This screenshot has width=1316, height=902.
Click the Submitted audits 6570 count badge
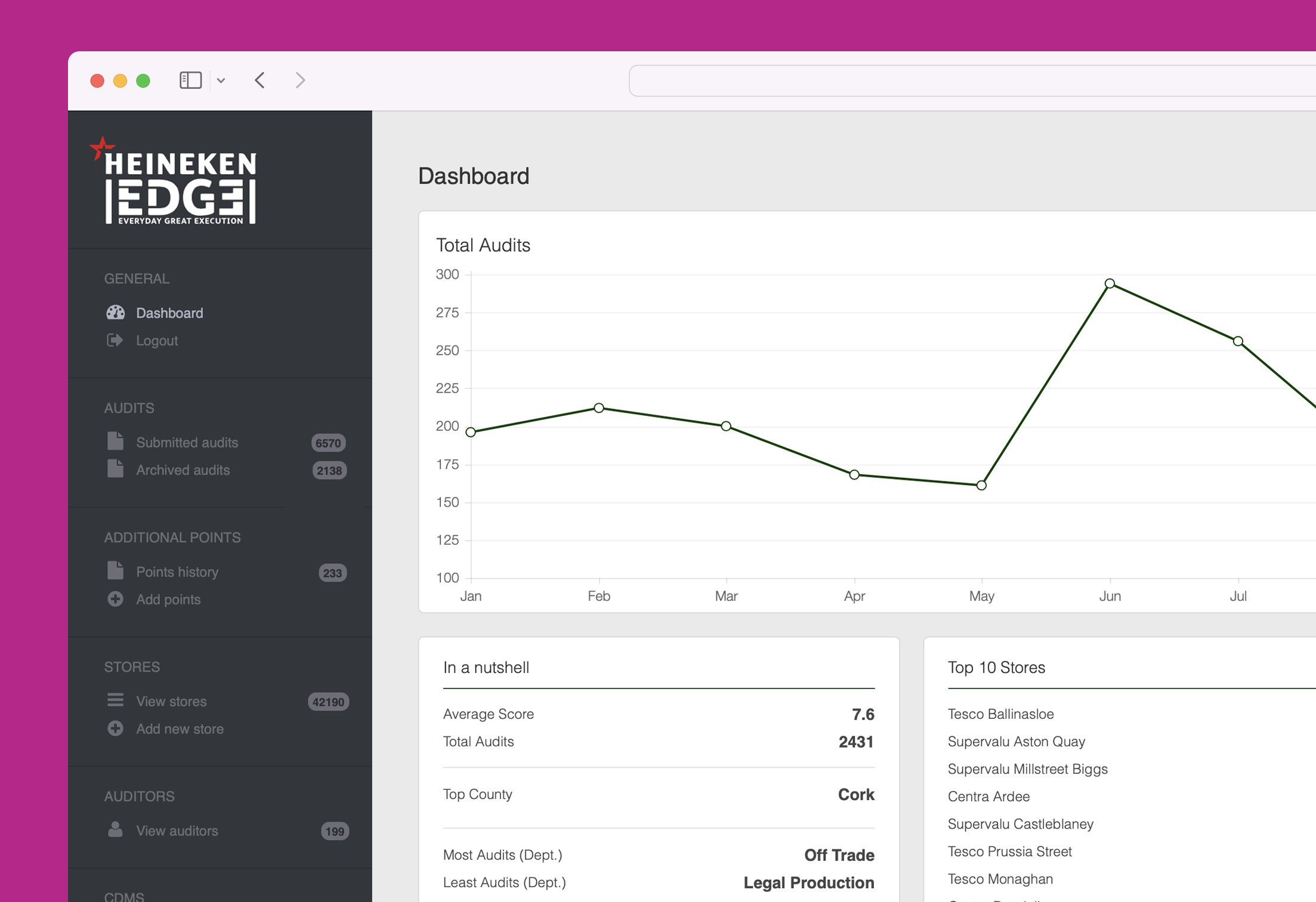point(329,443)
